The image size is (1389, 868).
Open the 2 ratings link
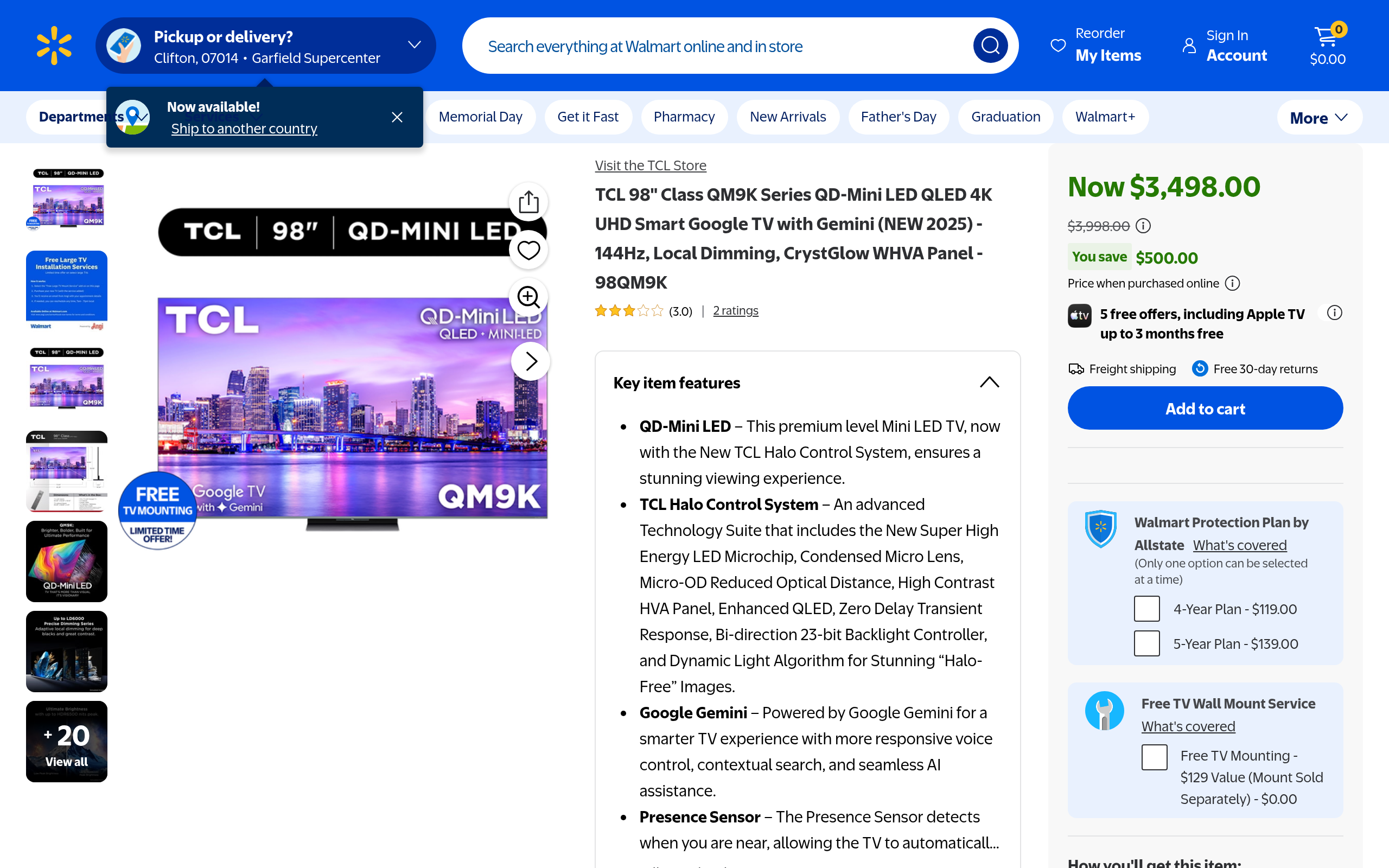pyautogui.click(x=735, y=310)
